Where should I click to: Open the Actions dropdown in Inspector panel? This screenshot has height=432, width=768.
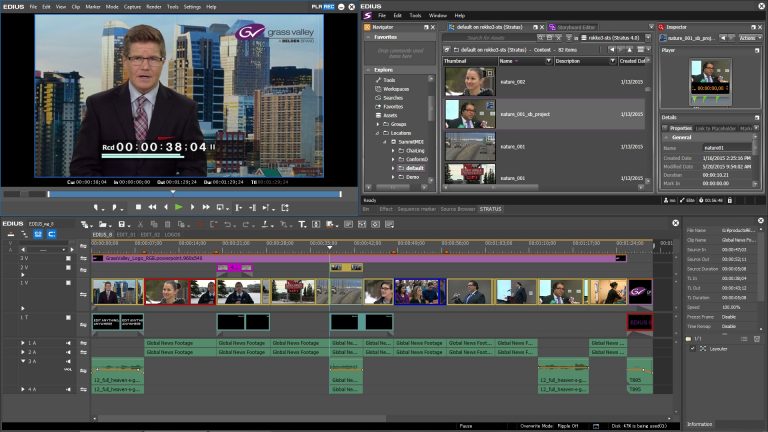748,38
